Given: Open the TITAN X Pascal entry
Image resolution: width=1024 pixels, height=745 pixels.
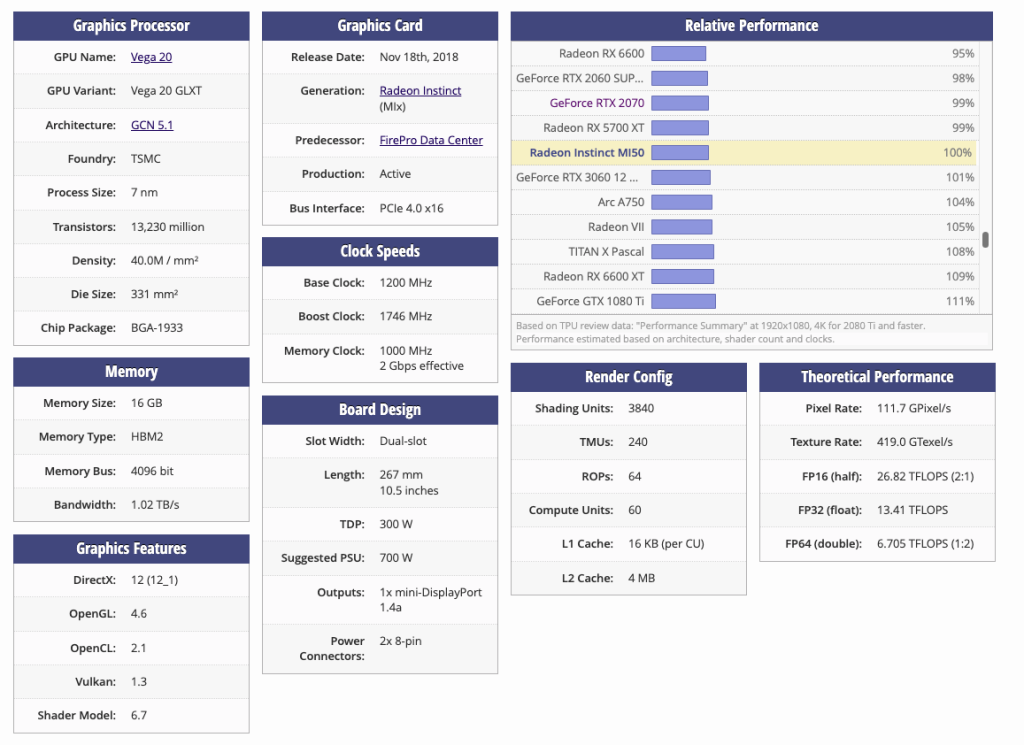Looking at the screenshot, I should tap(606, 252).
